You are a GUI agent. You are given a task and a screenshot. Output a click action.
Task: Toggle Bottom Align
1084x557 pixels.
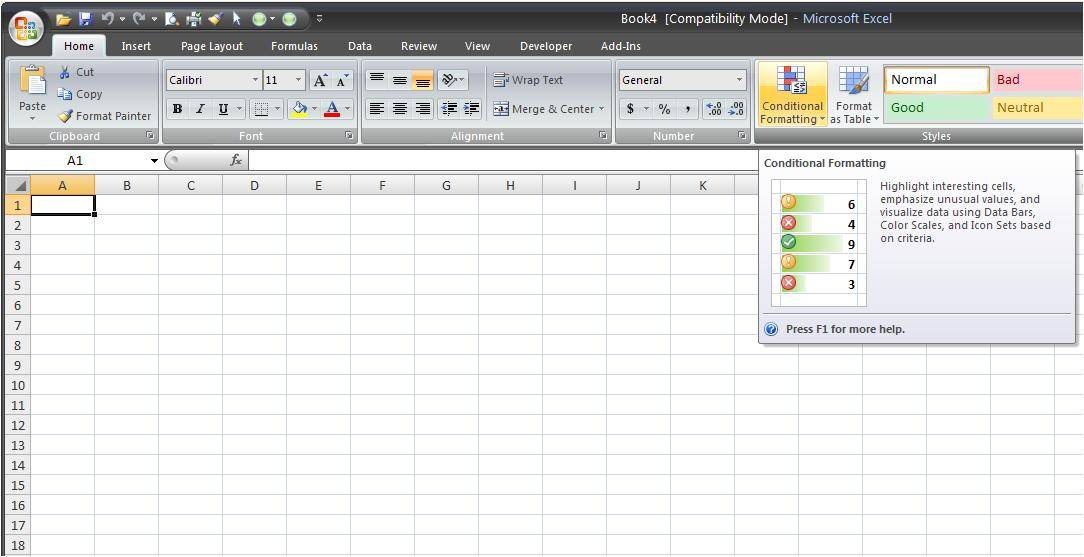click(x=422, y=80)
